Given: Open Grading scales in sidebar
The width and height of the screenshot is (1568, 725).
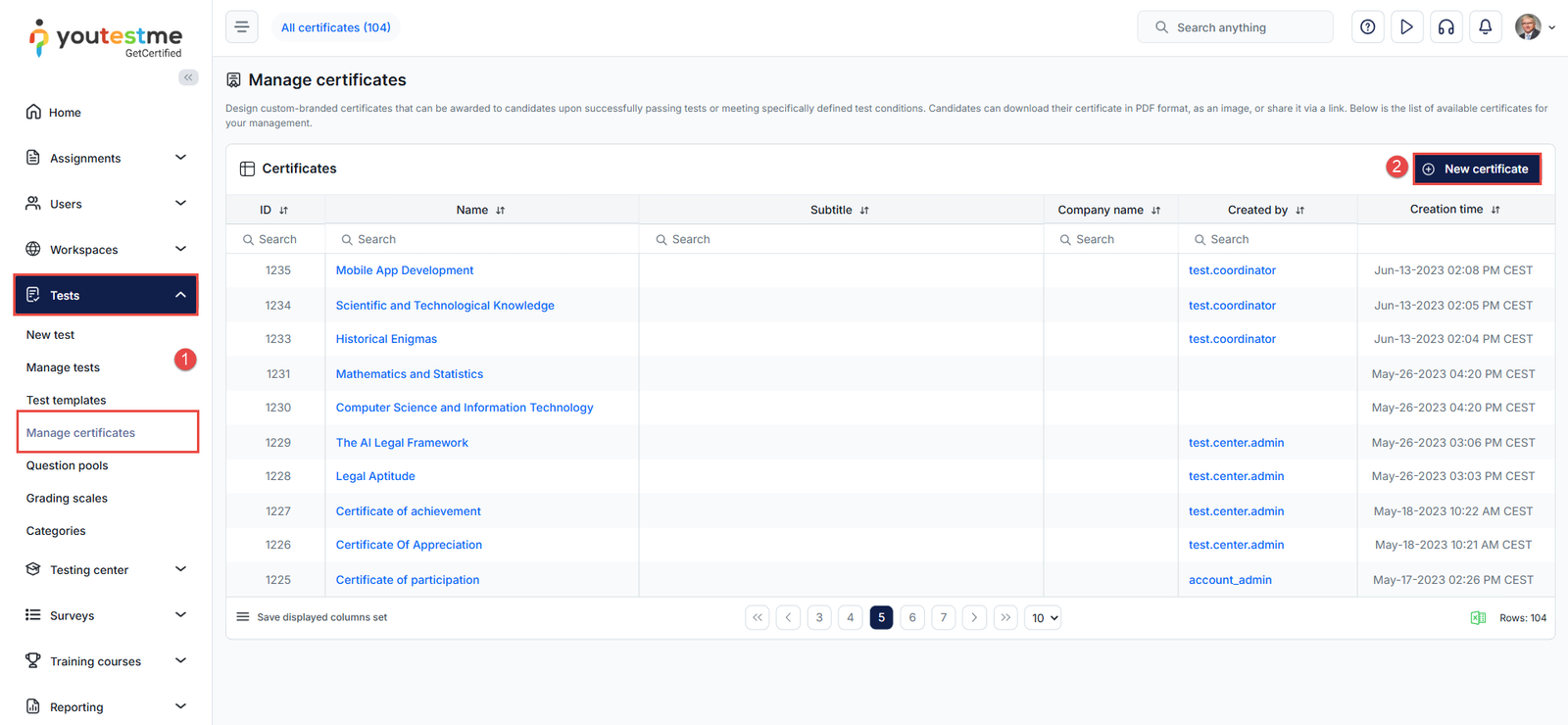Looking at the screenshot, I should (67, 498).
